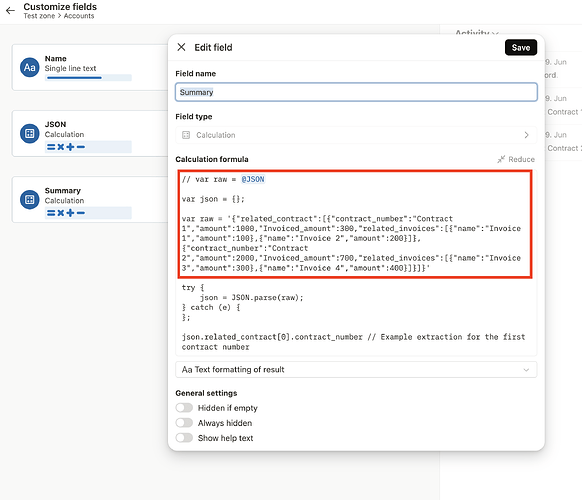Click the calculator icon in Field type row
The image size is (582, 500).
[186, 135]
